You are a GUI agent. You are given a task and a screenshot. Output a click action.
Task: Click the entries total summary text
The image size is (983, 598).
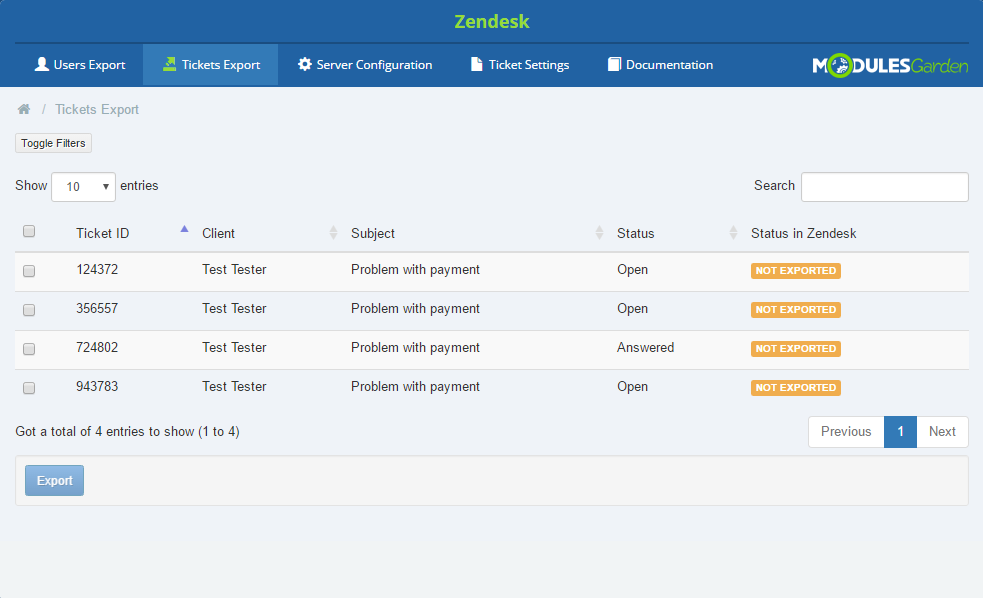pos(127,431)
